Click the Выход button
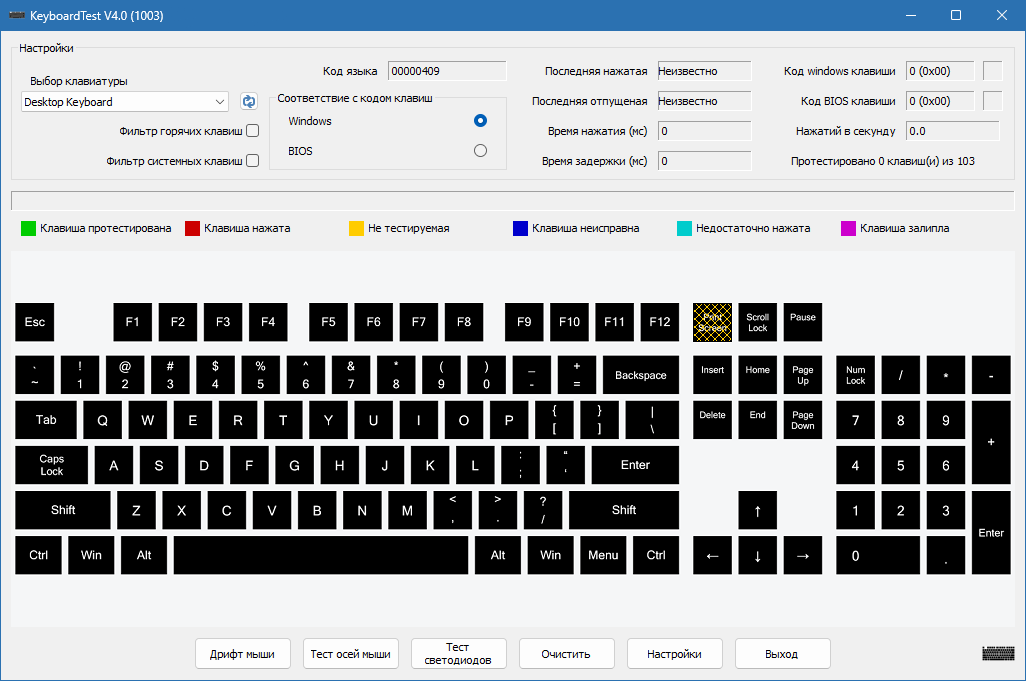Screen dimensions: 1026x681 click(x=782, y=654)
